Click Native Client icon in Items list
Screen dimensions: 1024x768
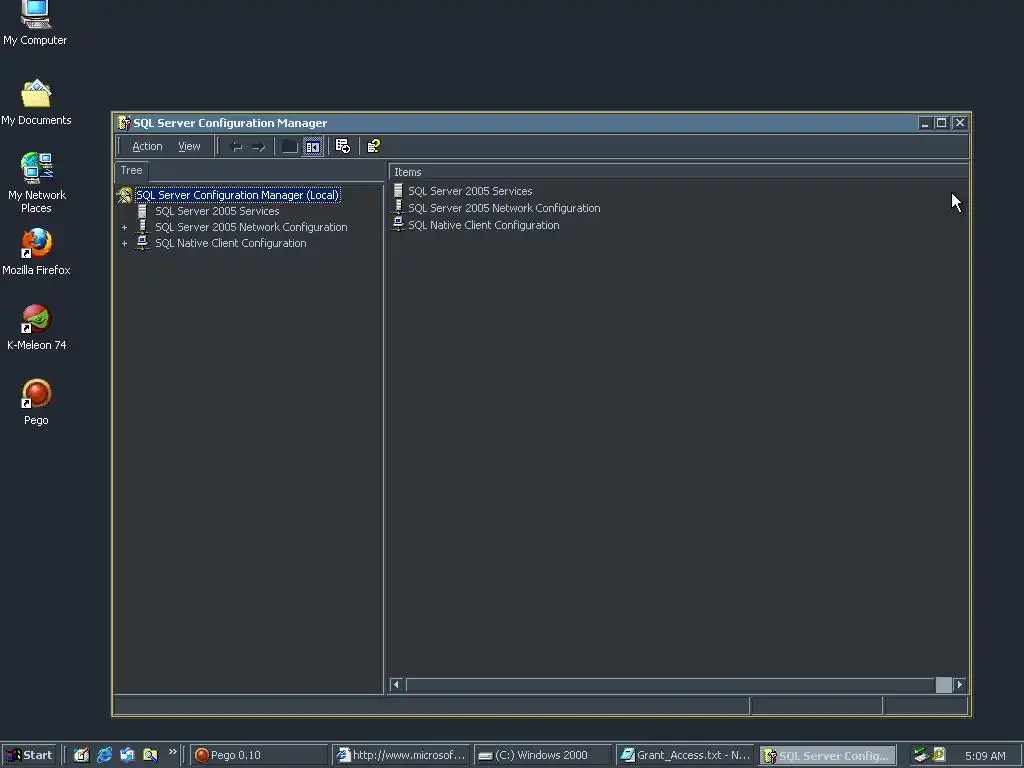398,224
